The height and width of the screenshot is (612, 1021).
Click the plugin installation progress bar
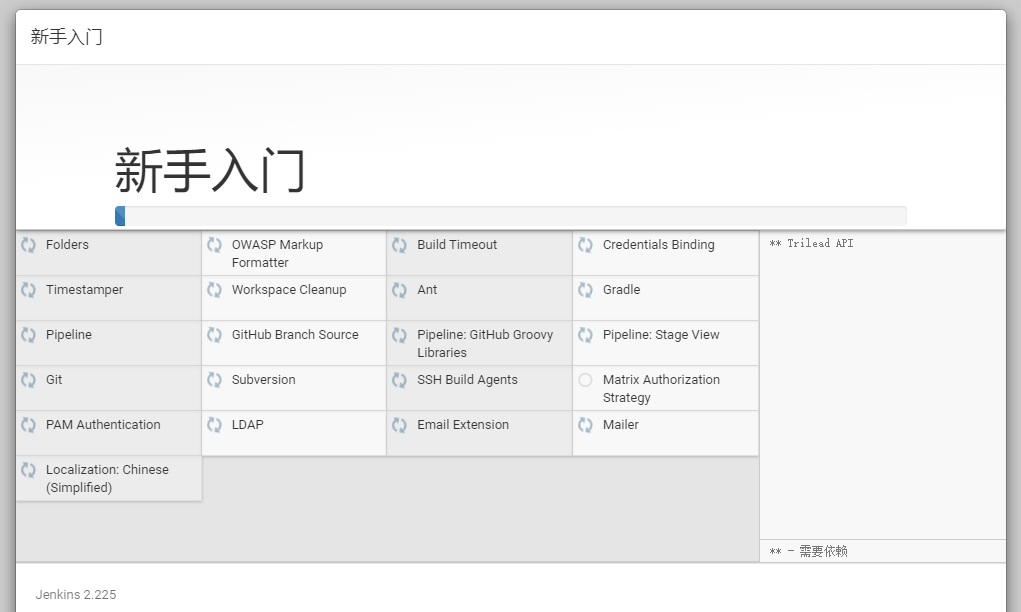(x=511, y=215)
